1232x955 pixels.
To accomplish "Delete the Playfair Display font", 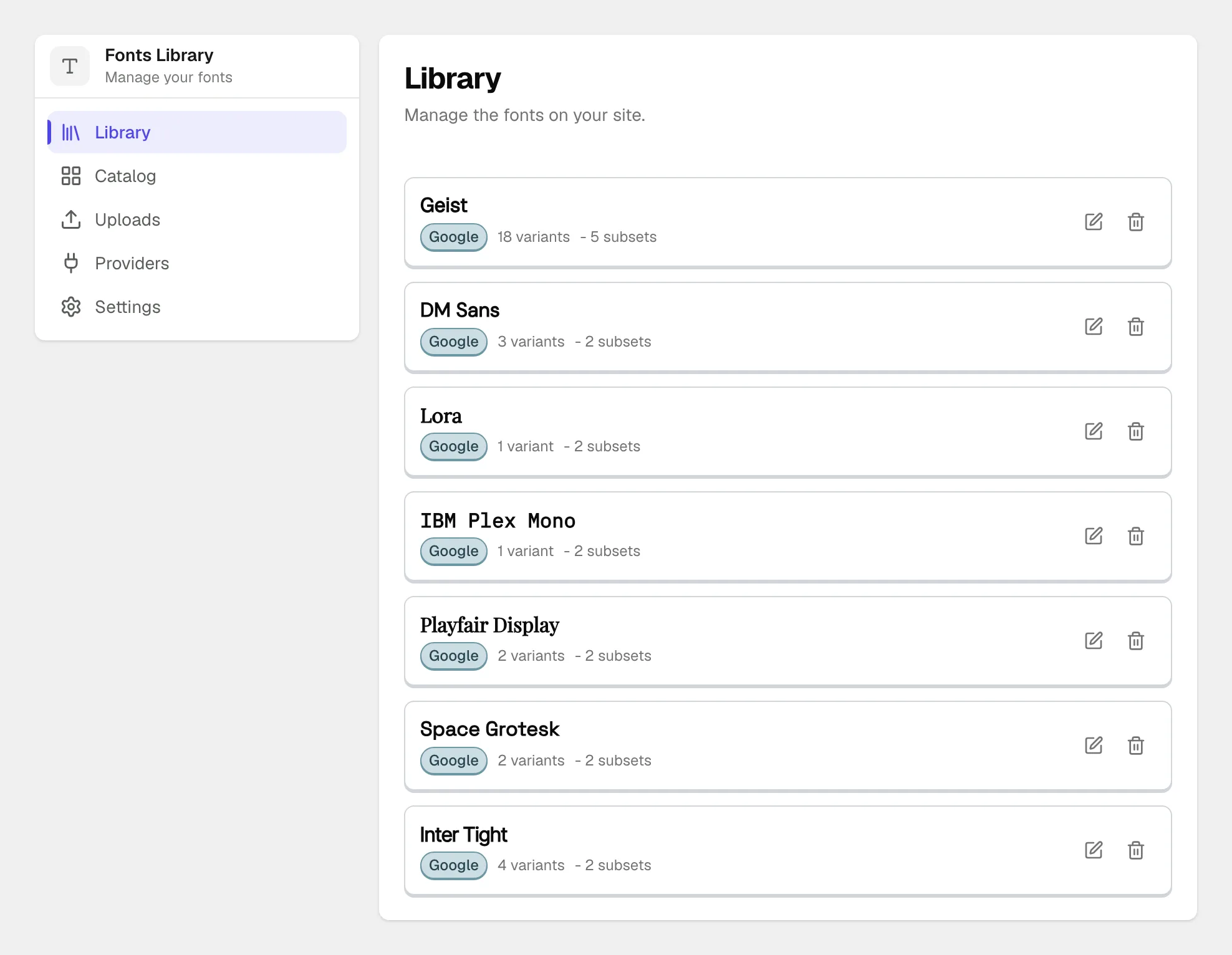I will pyautogui.click(x=1136, y=641).
